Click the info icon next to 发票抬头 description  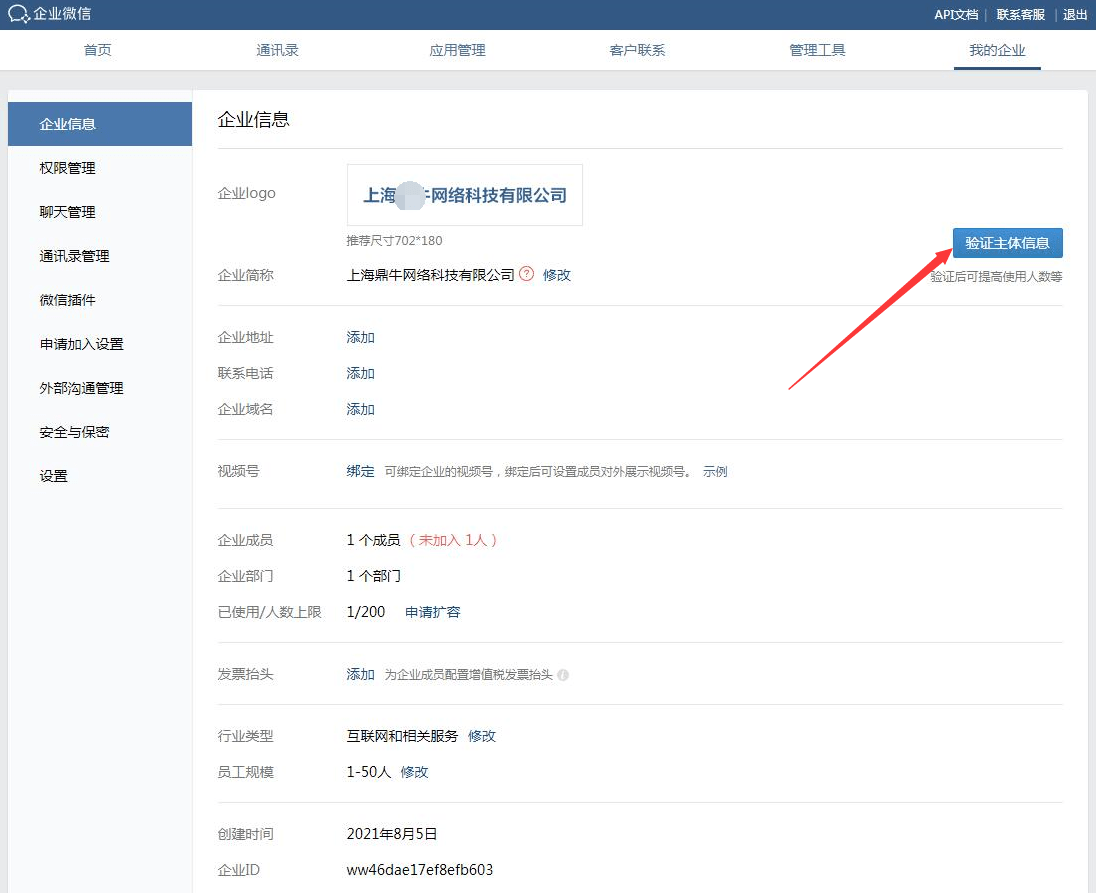click(x=563, y=675)
